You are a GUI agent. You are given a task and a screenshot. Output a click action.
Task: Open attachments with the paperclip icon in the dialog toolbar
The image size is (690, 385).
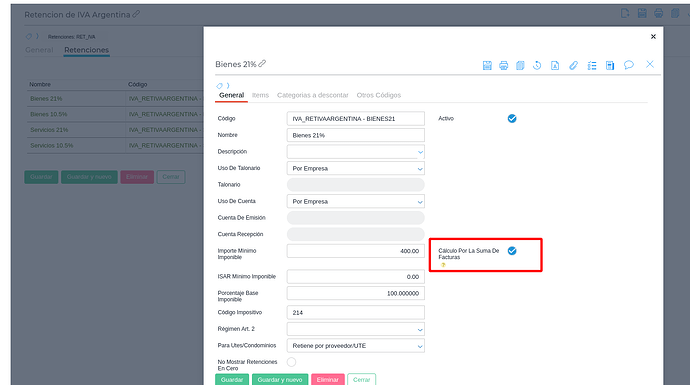tap(573, 66)
